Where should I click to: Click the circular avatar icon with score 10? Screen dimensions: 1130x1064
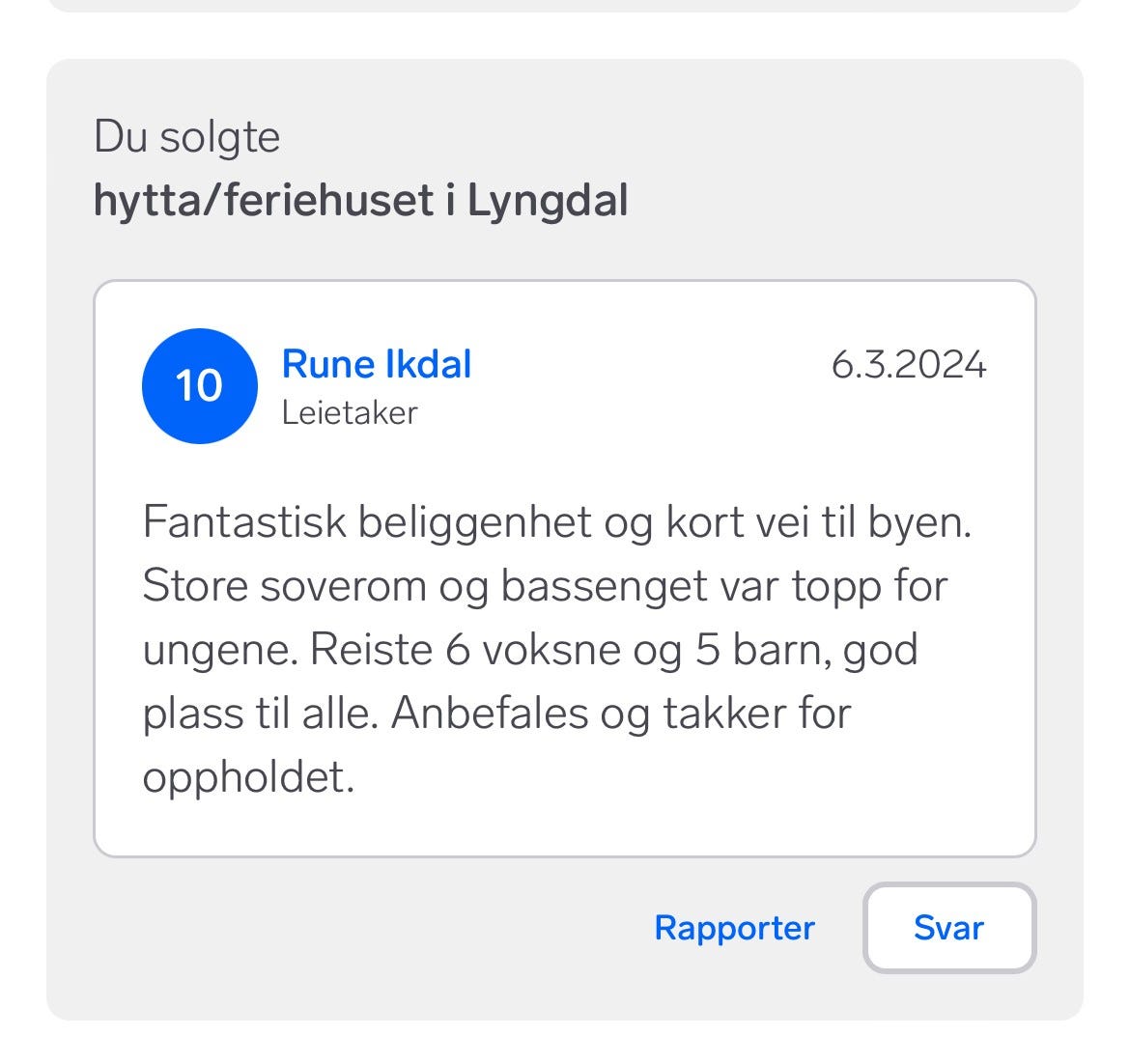(x=199, y=385)
